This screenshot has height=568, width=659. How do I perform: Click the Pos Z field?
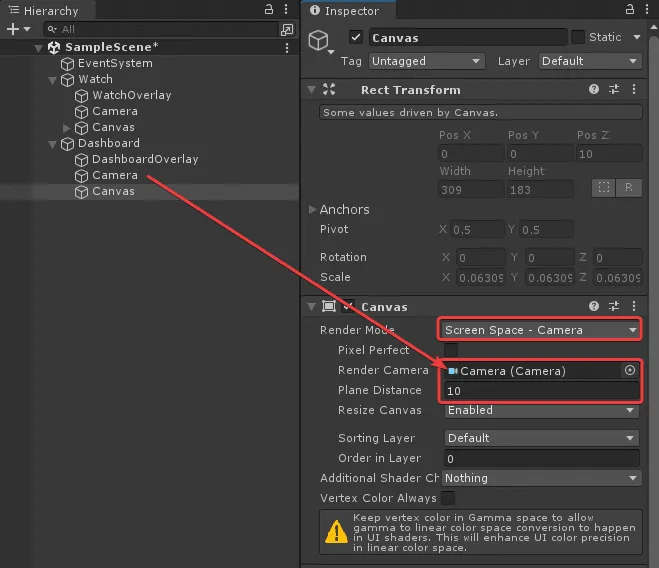609,154
